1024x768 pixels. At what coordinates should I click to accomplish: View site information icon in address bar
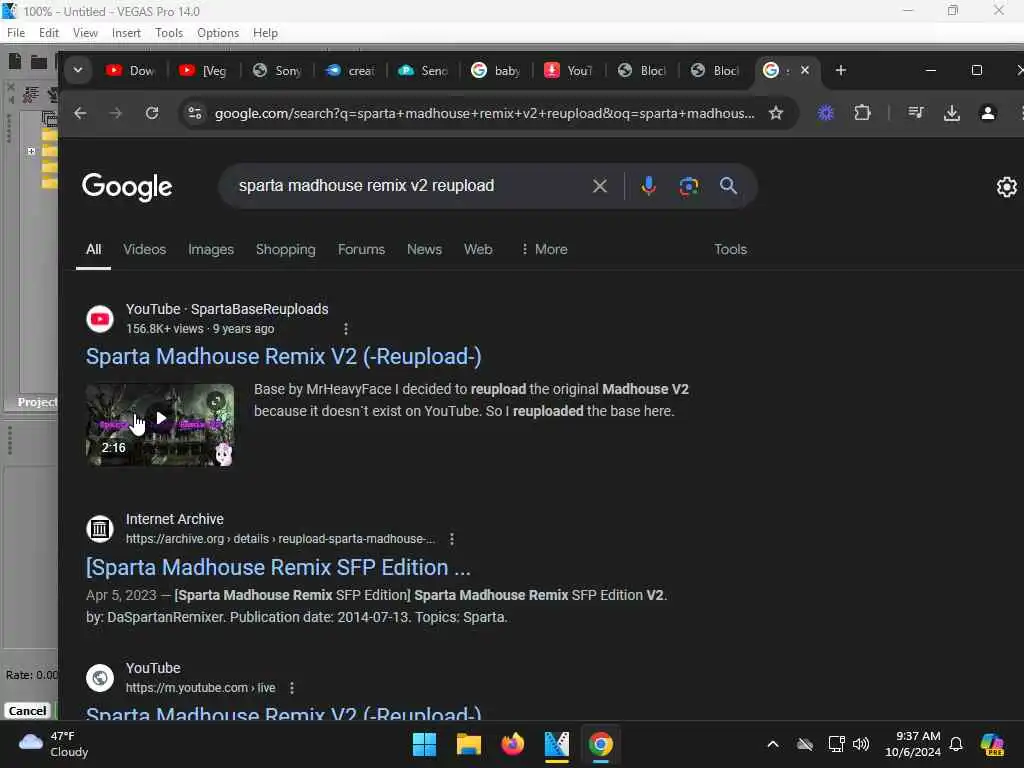tap(195, 113)
